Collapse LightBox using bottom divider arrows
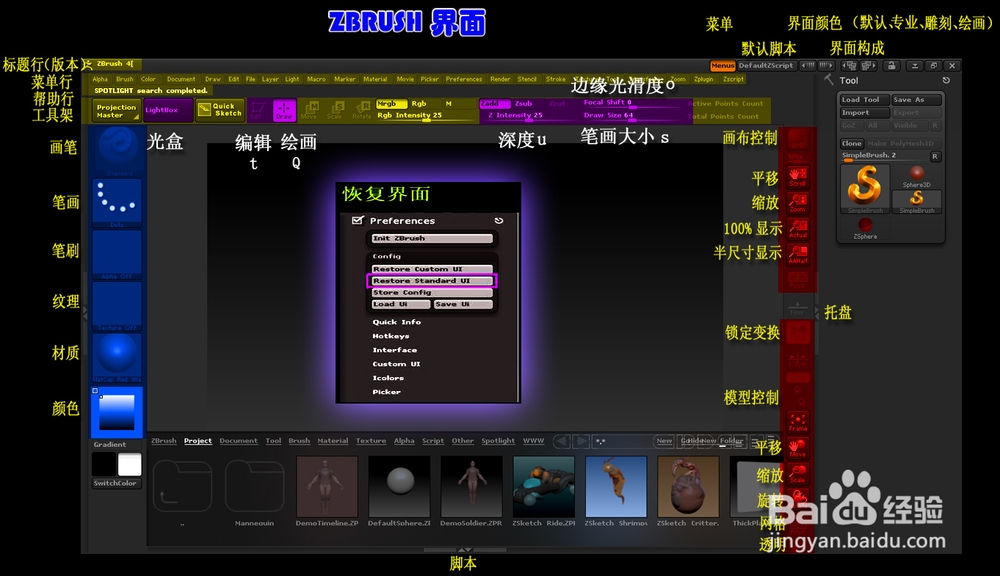Screen dimensions: 1000x576 pyautogui.click(x=465, y=549)
